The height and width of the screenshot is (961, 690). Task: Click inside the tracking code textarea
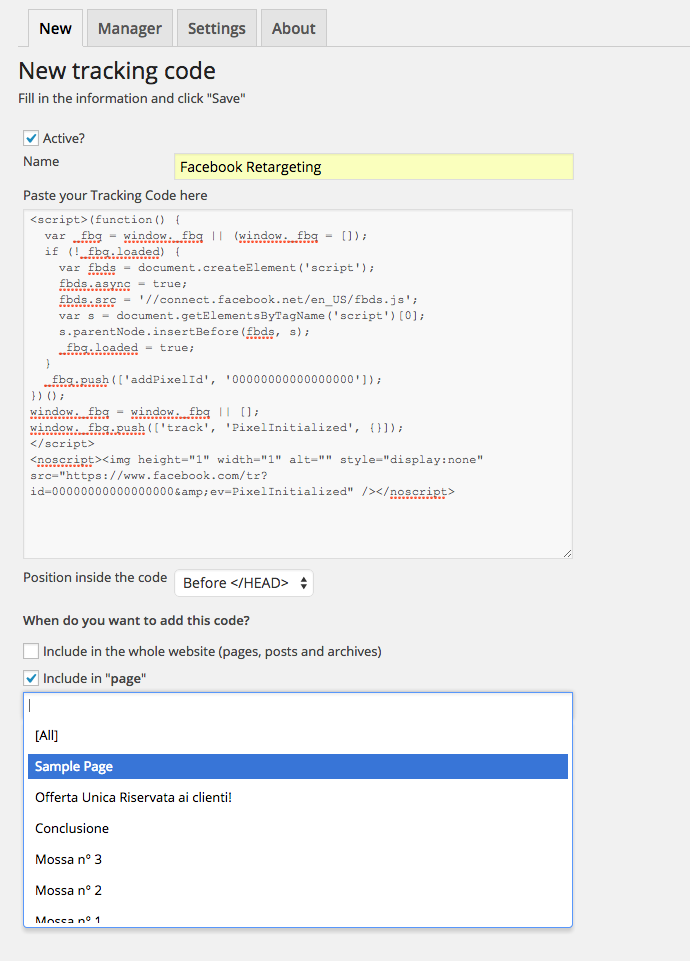(298, 384)
